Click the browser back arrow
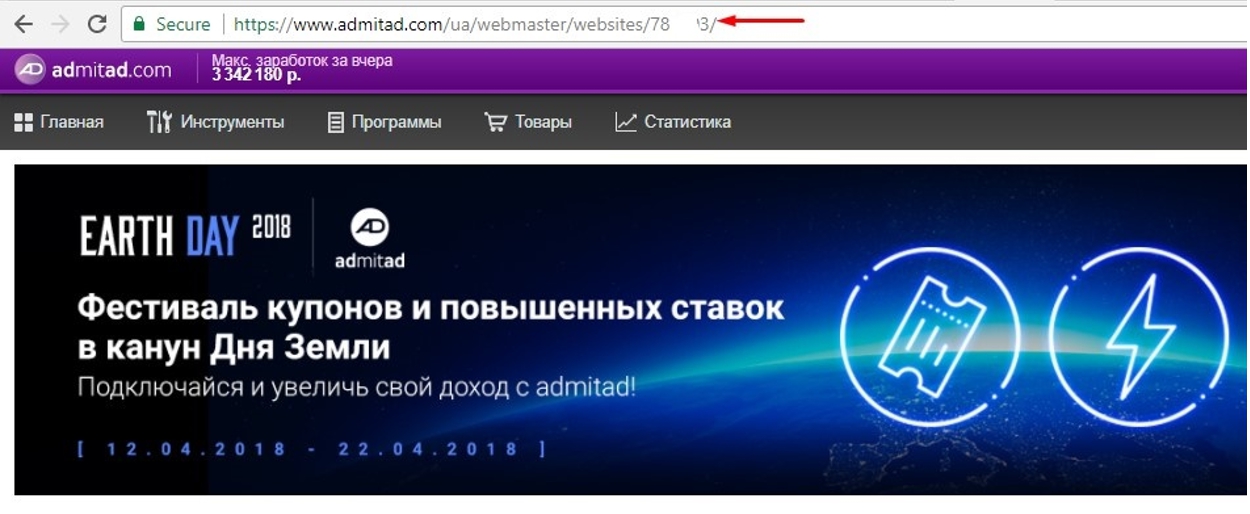This screenshot has width=1250, height=514. click(22, 24)
